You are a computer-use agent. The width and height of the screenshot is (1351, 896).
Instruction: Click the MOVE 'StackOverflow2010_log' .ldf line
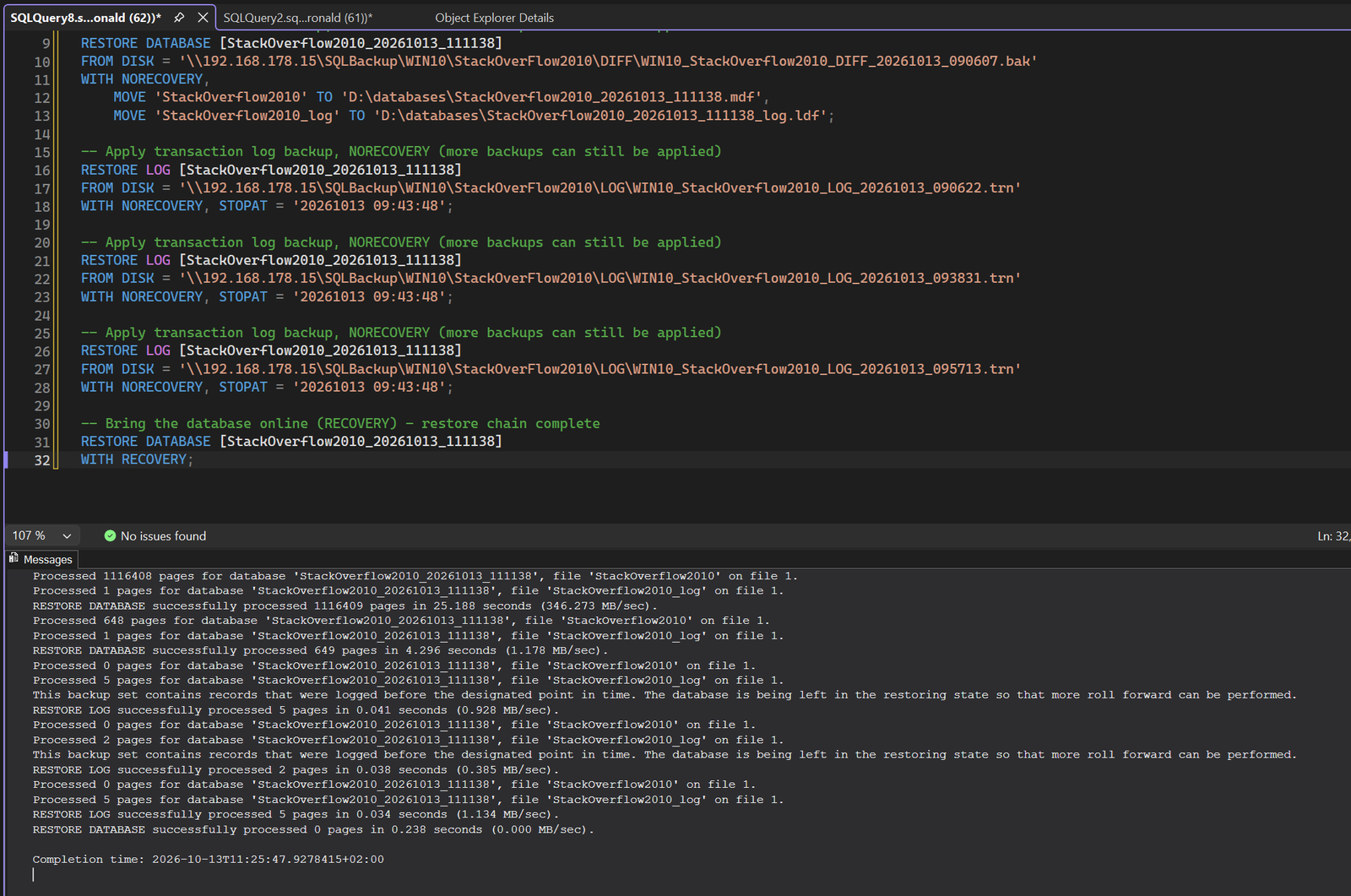click(474, 116)
